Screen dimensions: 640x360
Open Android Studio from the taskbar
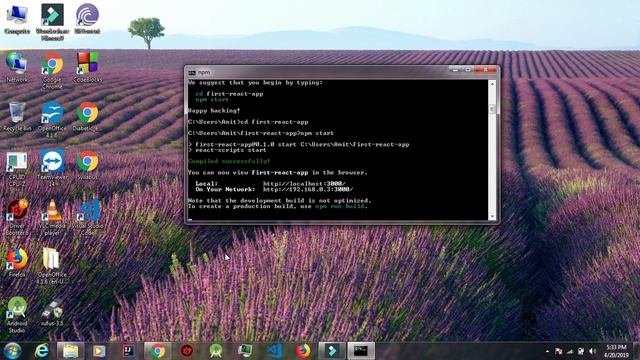216,351
